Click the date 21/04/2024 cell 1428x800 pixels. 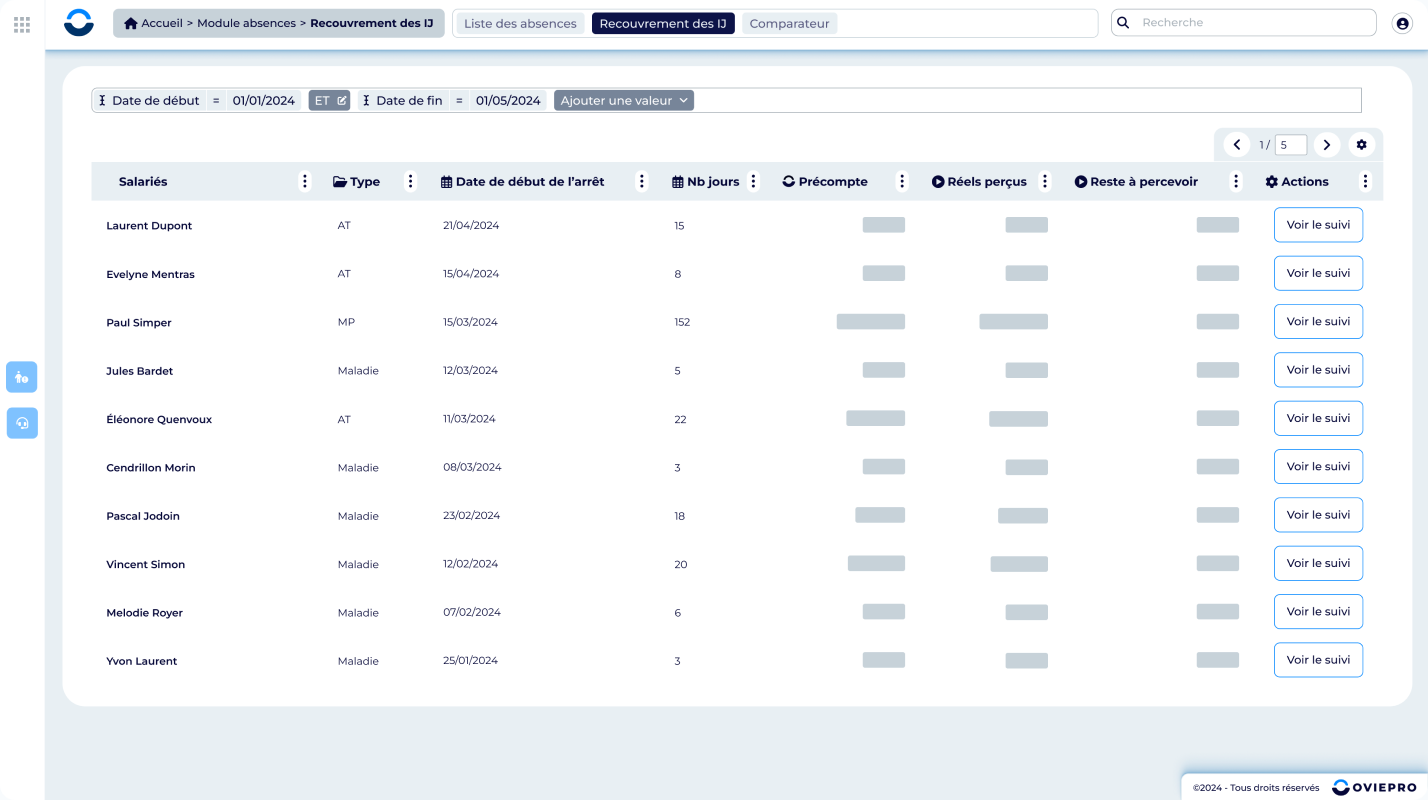(471, 225)
